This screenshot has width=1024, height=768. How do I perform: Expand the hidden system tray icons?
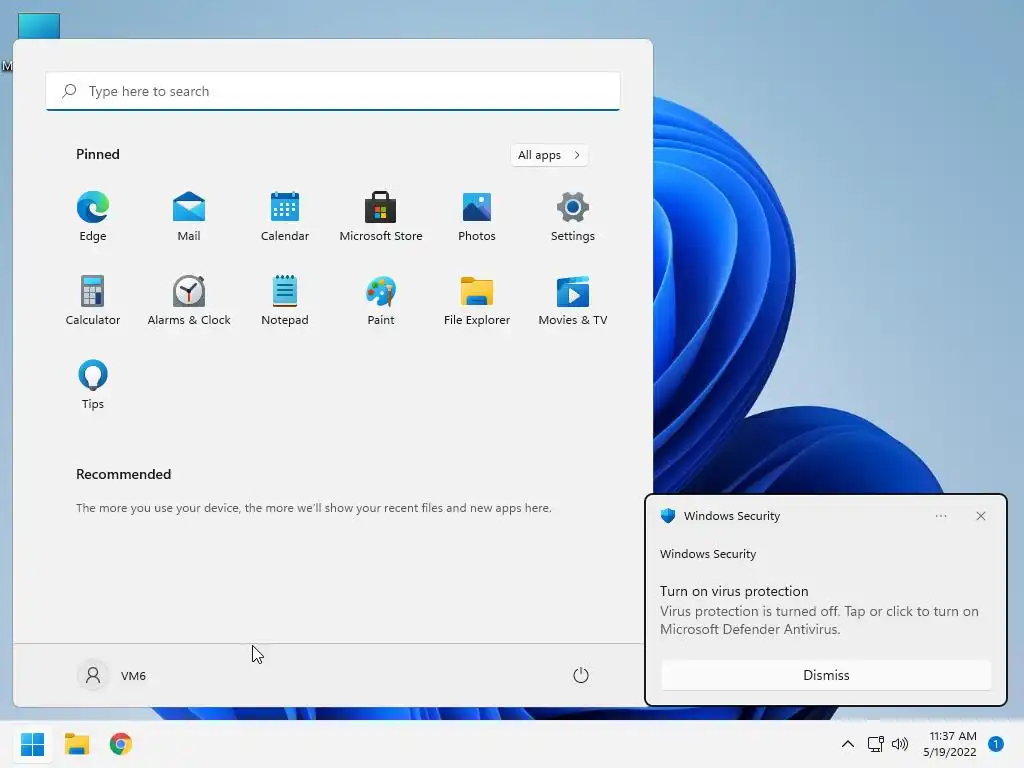coord(847,744)
